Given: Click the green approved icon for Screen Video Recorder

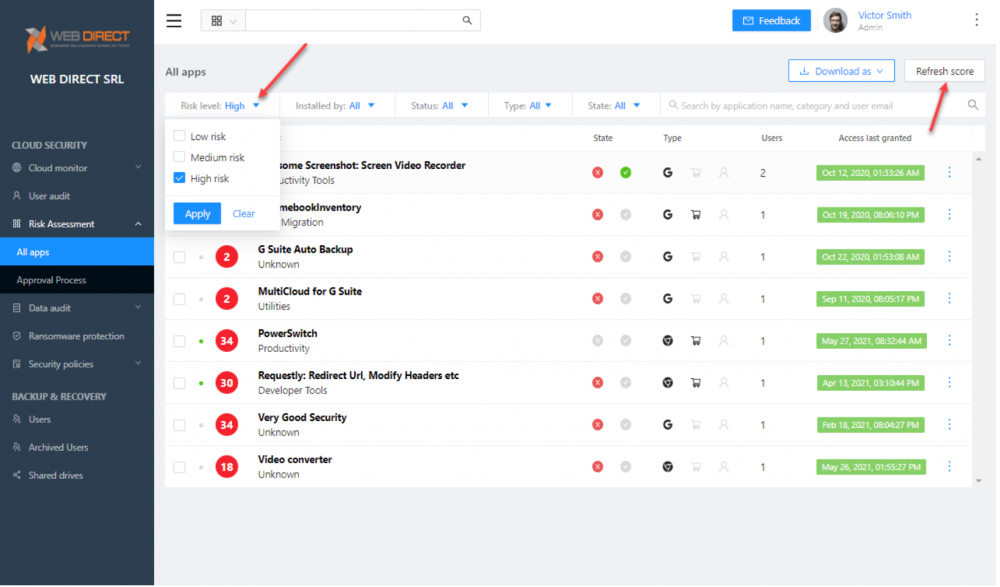Looking at the screenshot, I should [x=628, y=173].
